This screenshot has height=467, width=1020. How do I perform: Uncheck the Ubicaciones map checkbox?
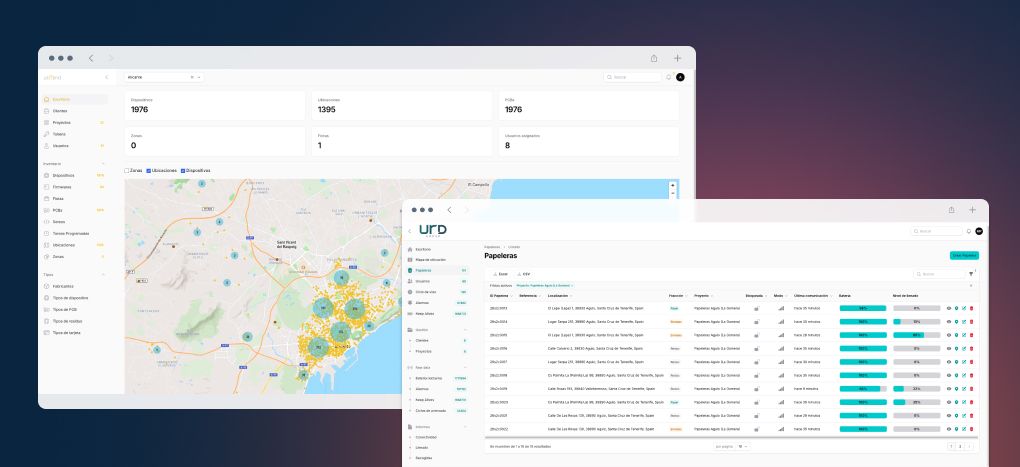pyautogui.click(x=149, y=170)
